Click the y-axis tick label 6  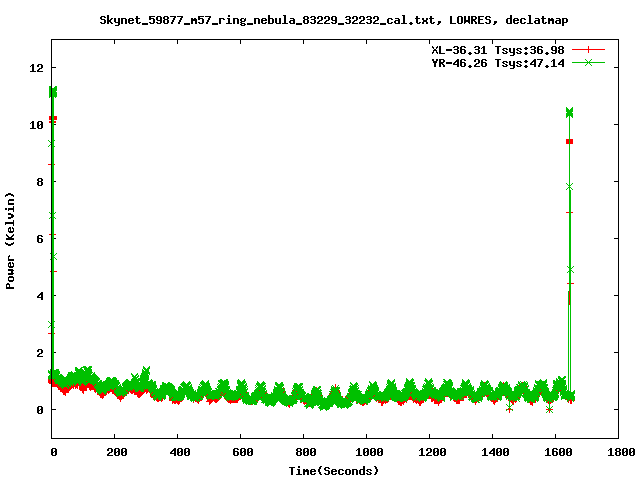40,239
